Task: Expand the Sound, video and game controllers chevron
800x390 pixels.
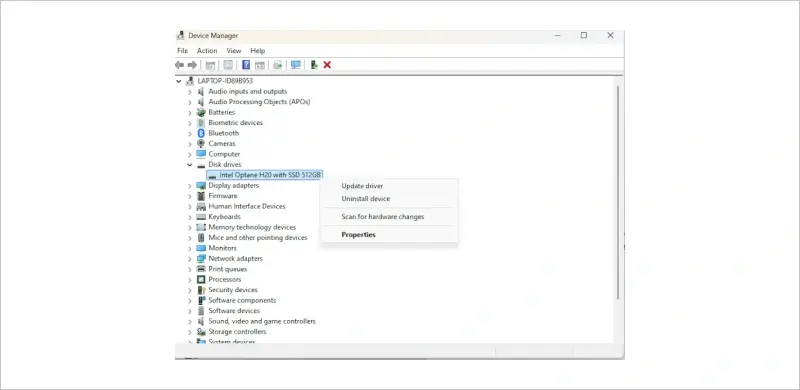Action: (190, 322)
